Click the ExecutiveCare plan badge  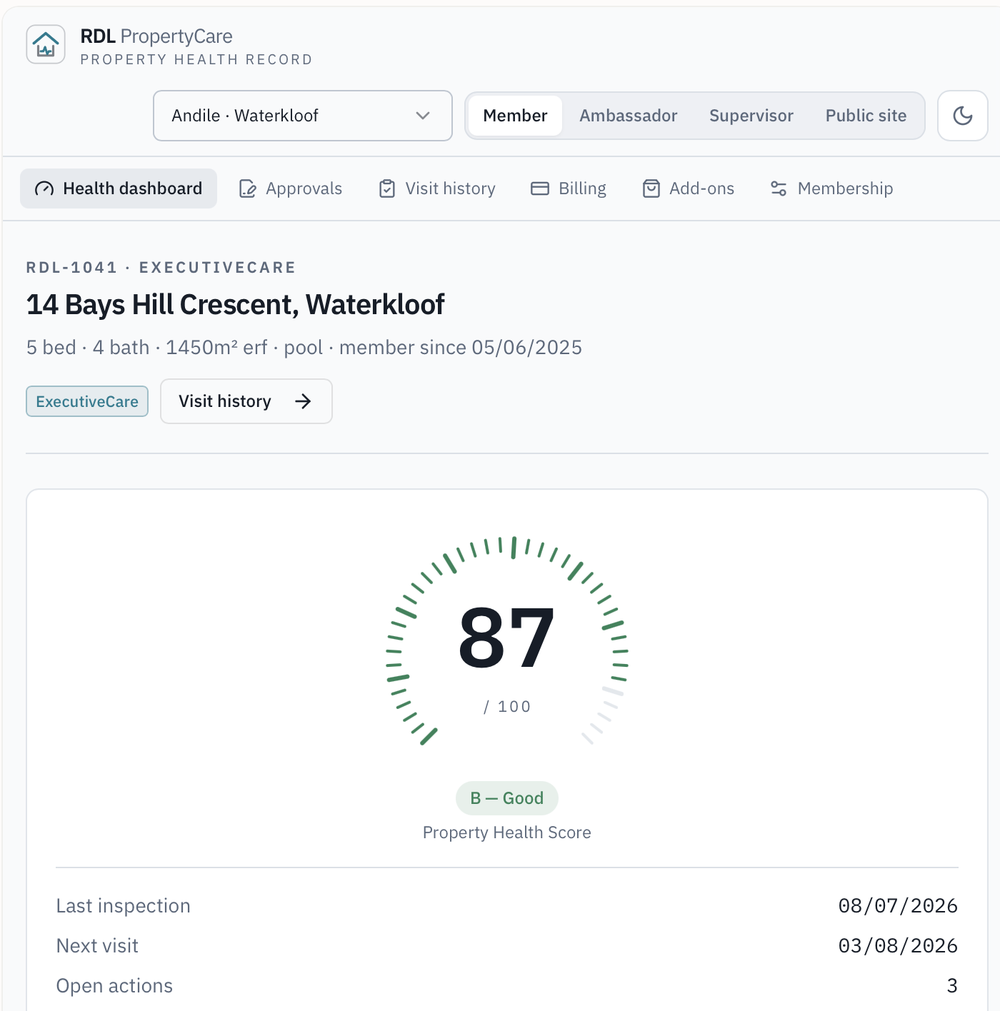pos(87,401)
